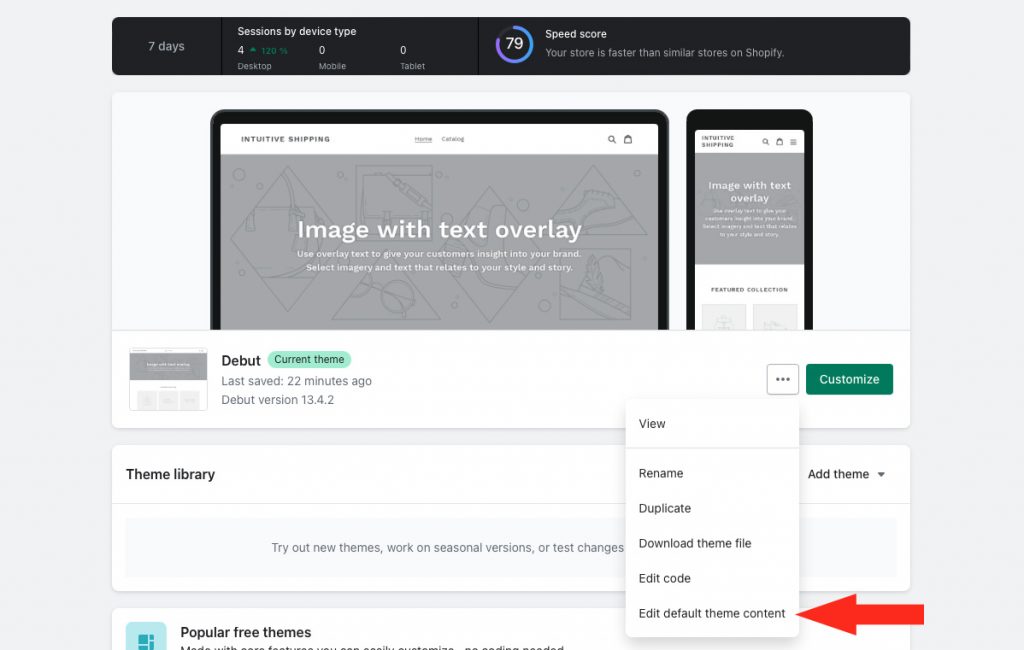Click the Debut theme name
This screenshot has width=1024, height=650.
click(x=241, y=361)
